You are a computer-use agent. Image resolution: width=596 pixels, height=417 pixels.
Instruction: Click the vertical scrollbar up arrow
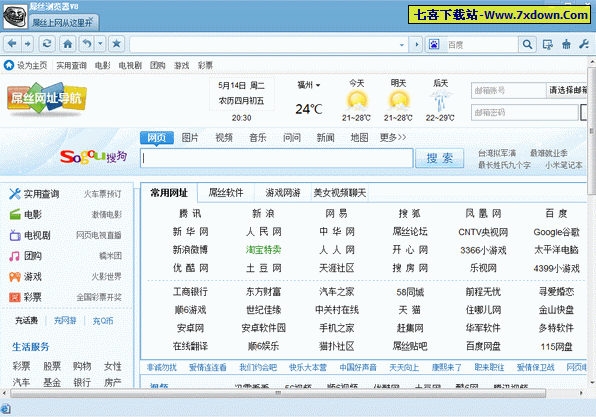point(592,62)
